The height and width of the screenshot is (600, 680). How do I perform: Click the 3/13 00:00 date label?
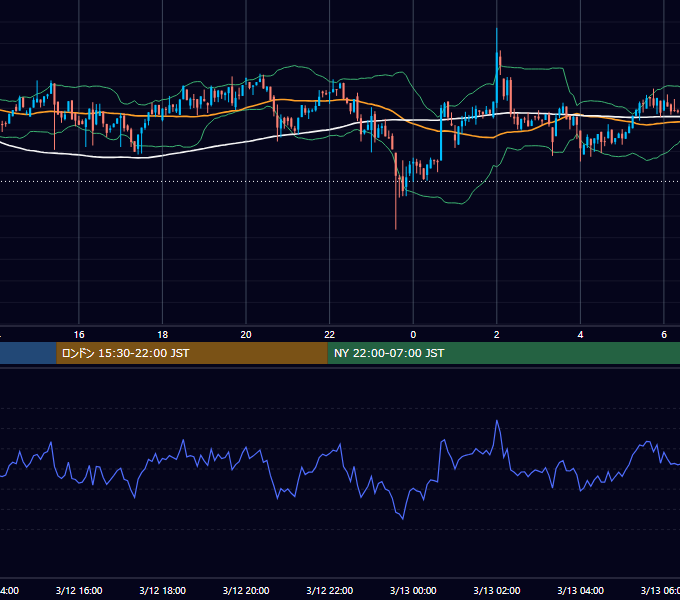coord(413,590)
